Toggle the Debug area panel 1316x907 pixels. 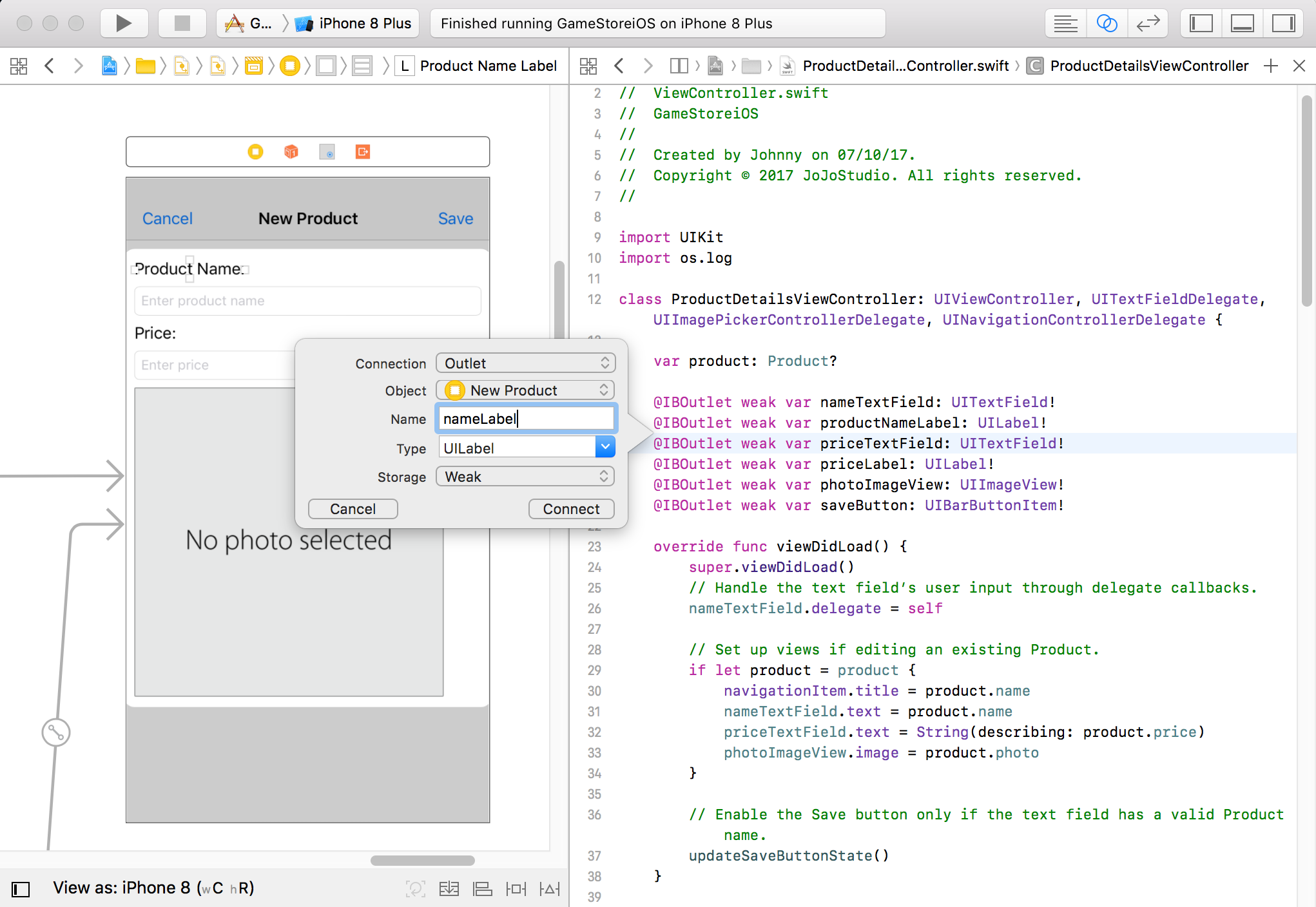click(x=1243, y=24)
